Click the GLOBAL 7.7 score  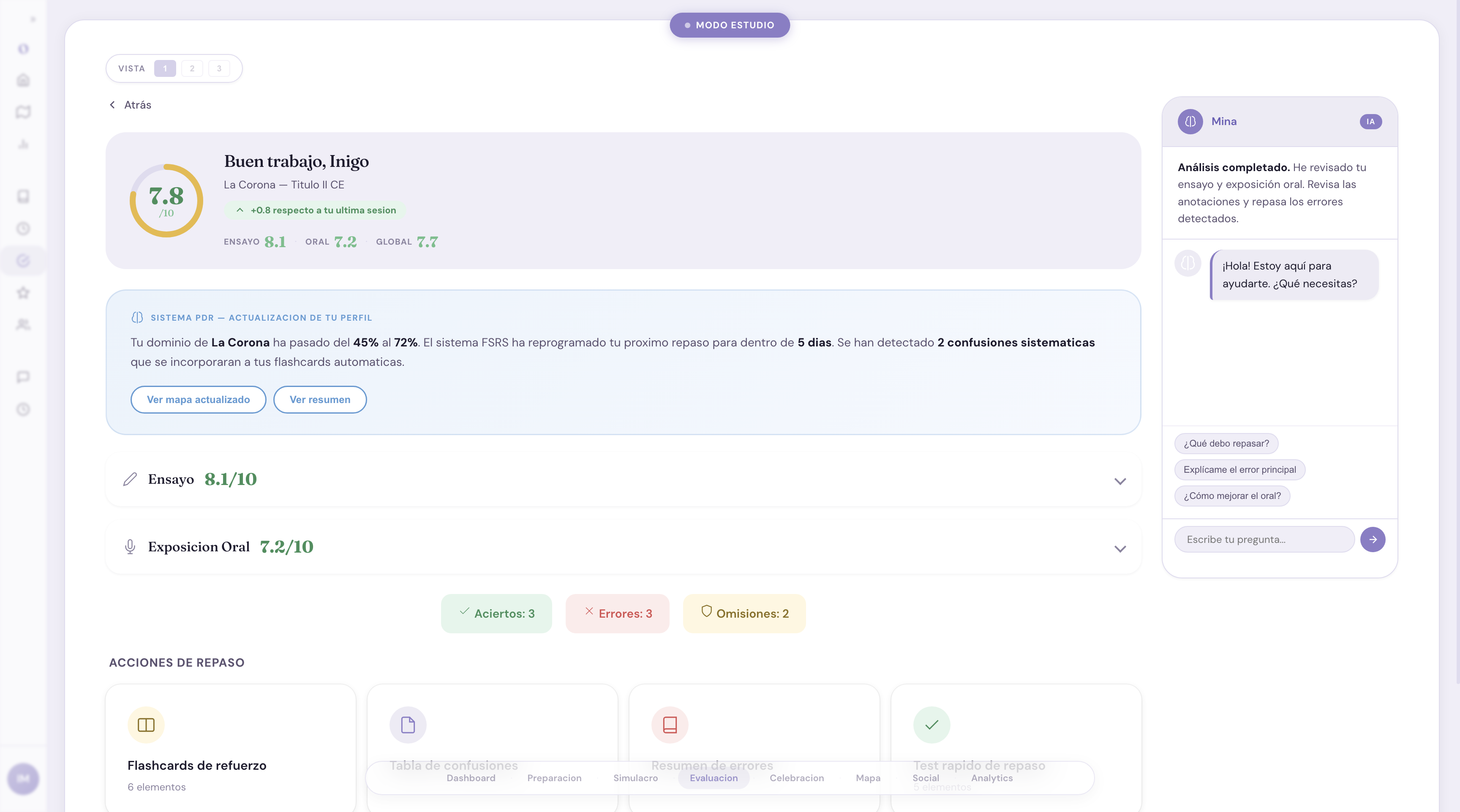407,242
